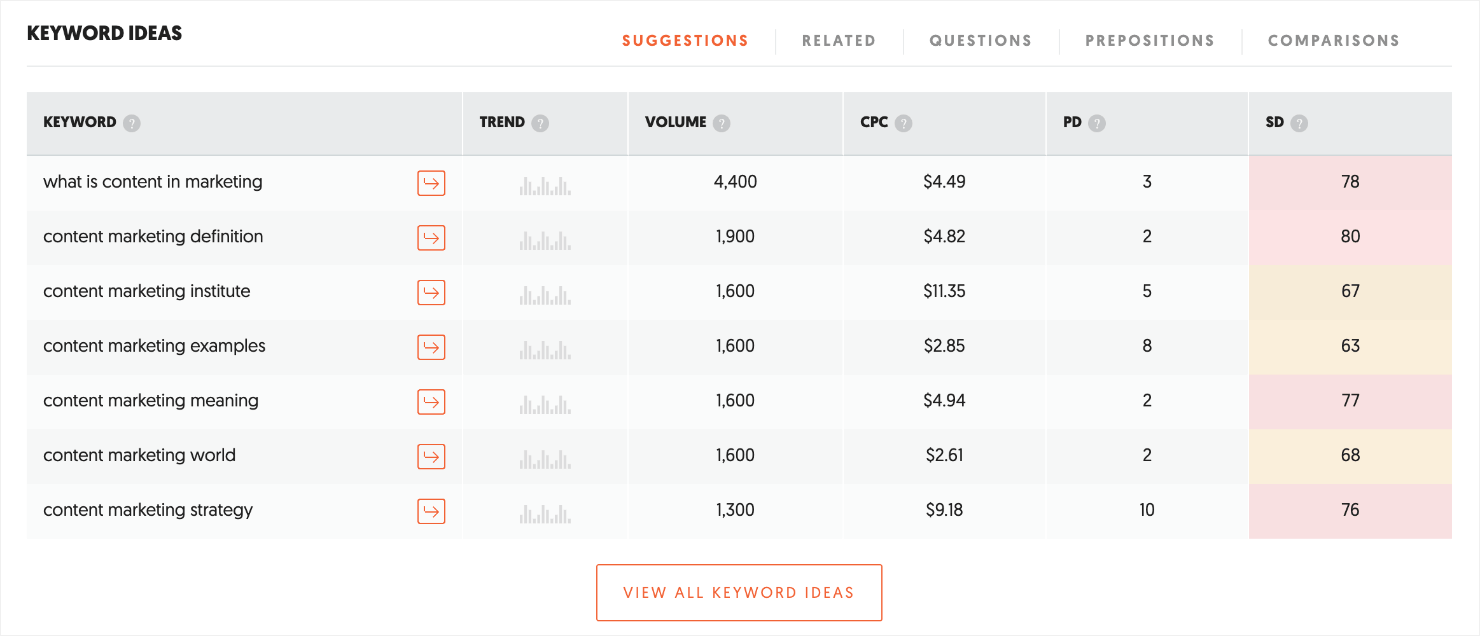The image size is (1480, 636).
Task: Select the SUGGESTIONS tab
Action: click(685, 40)
